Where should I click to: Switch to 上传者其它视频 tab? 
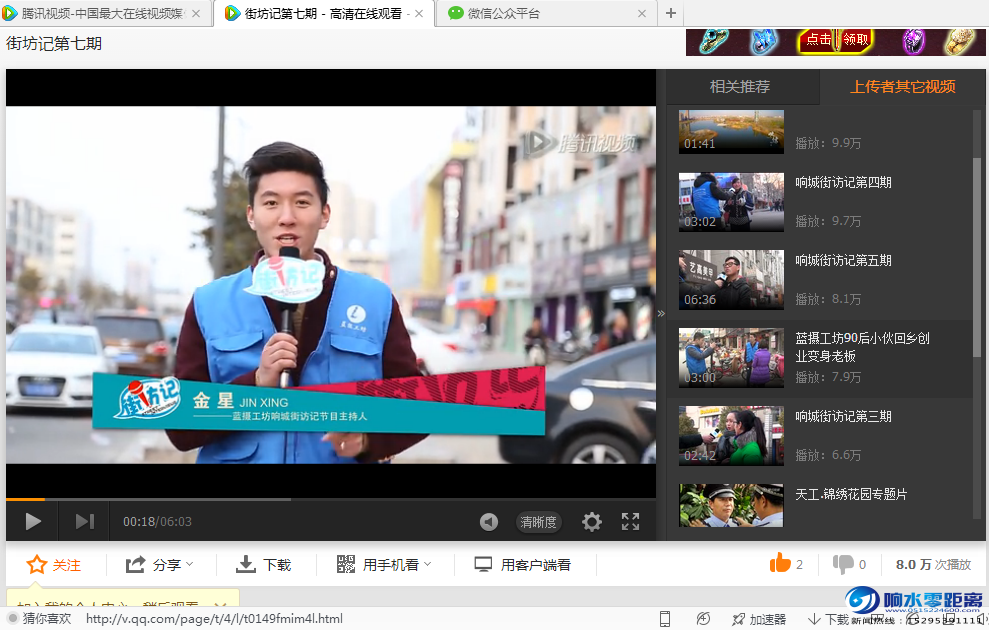pyautogui.click(x=903, y=86)
